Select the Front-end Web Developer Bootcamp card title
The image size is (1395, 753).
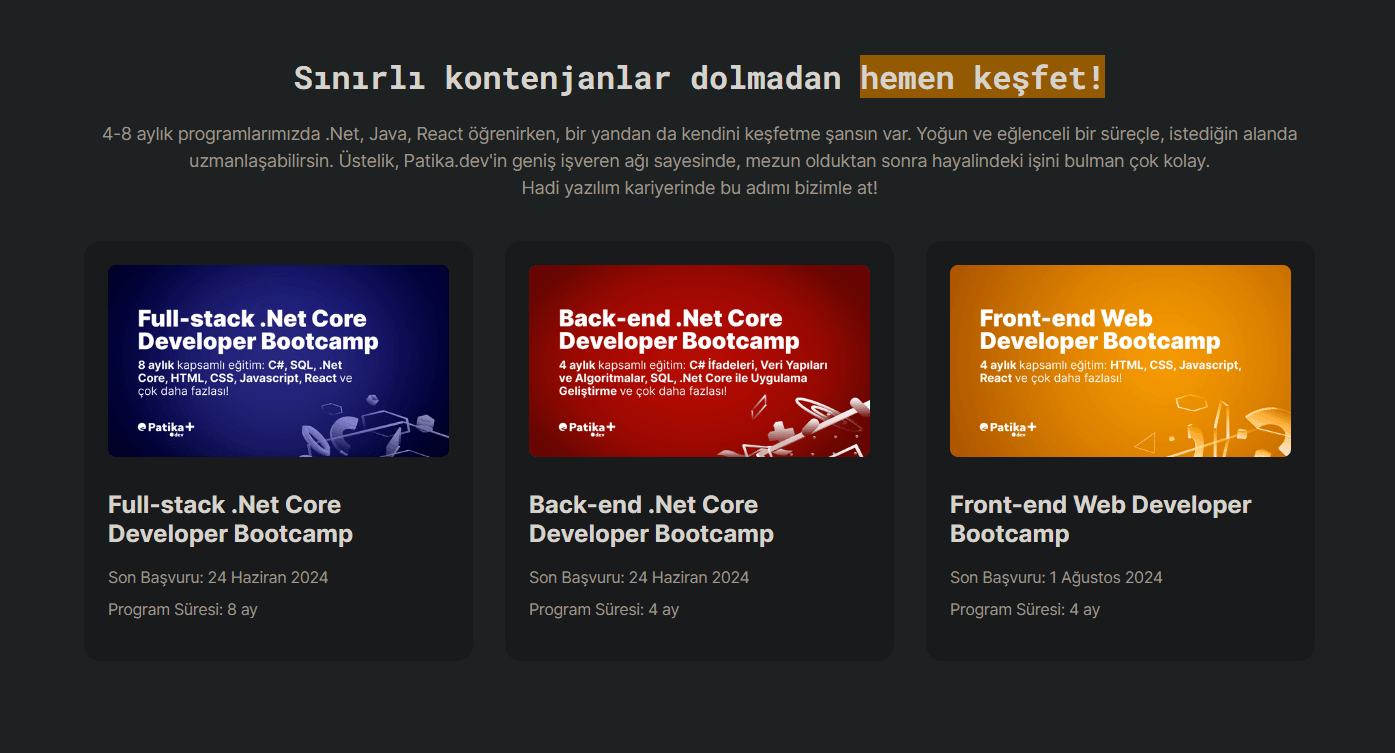(x=1100, y=519)
